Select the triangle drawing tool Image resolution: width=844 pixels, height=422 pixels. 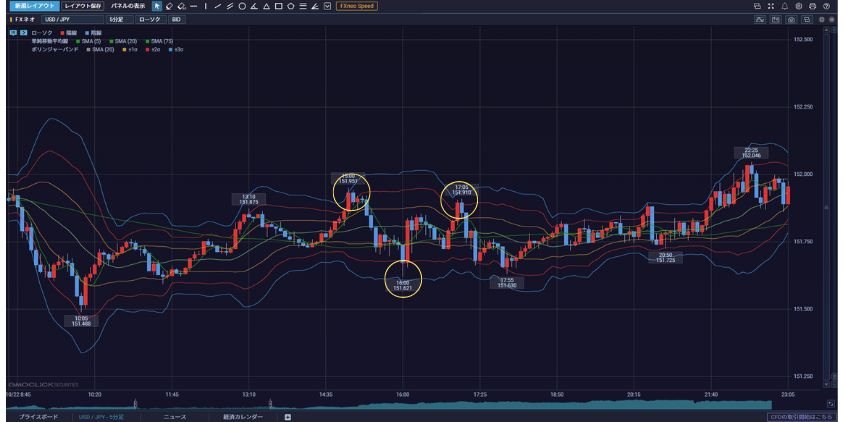[265, 6]
